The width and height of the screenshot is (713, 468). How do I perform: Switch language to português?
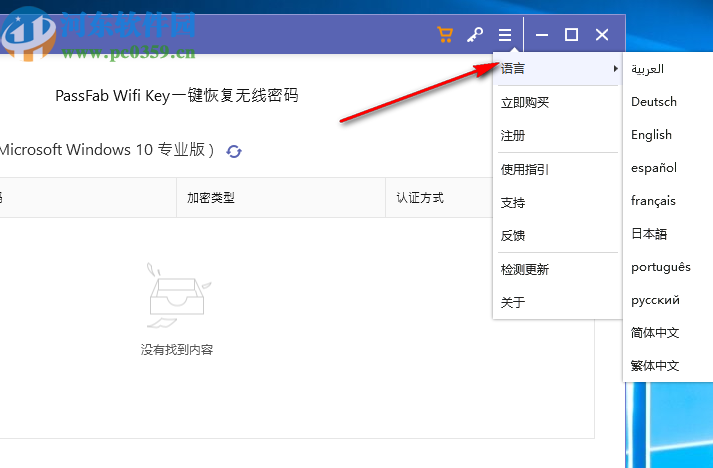(661, 267)
